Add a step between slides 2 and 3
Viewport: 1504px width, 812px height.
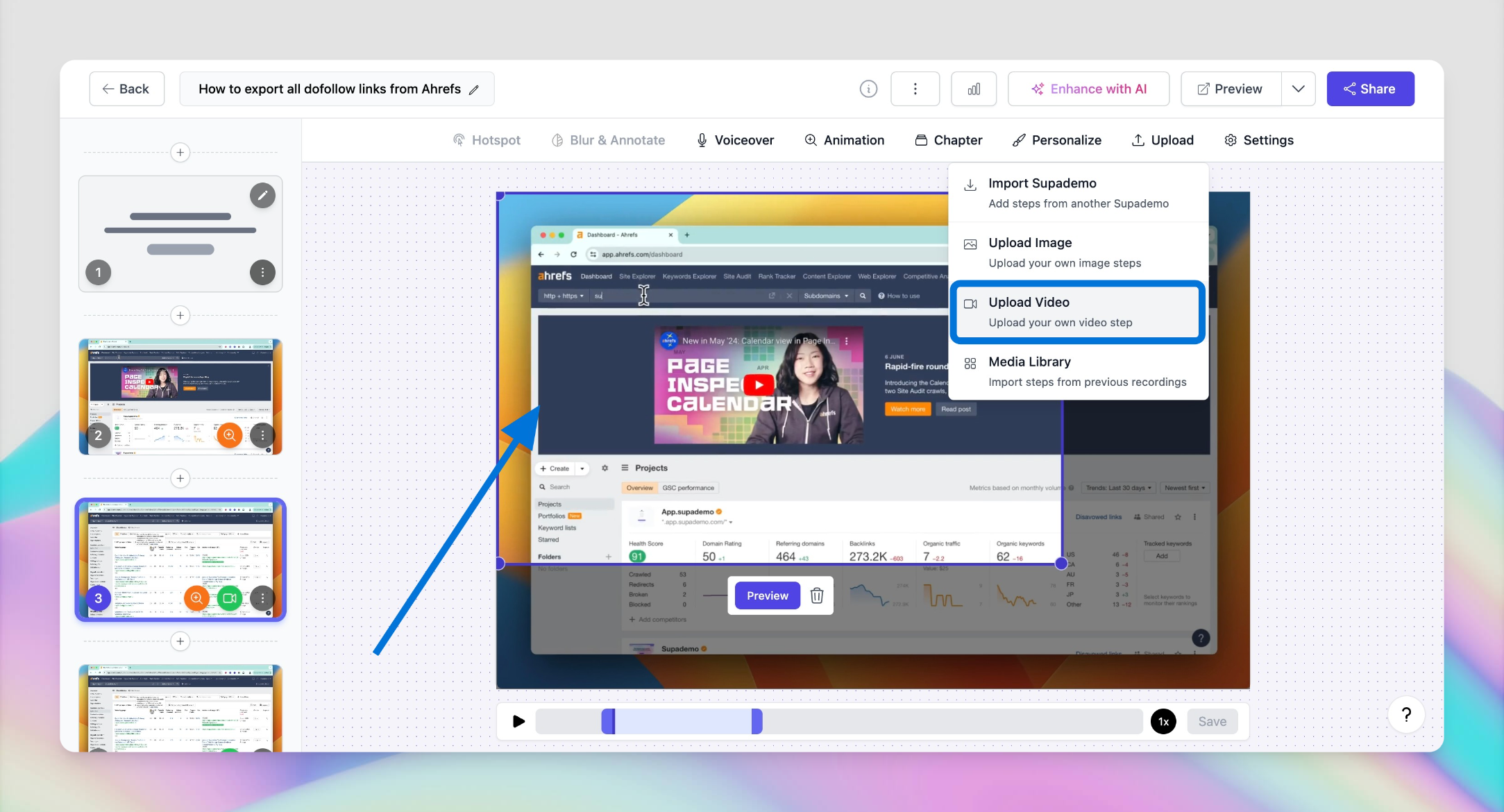point(180,478)
